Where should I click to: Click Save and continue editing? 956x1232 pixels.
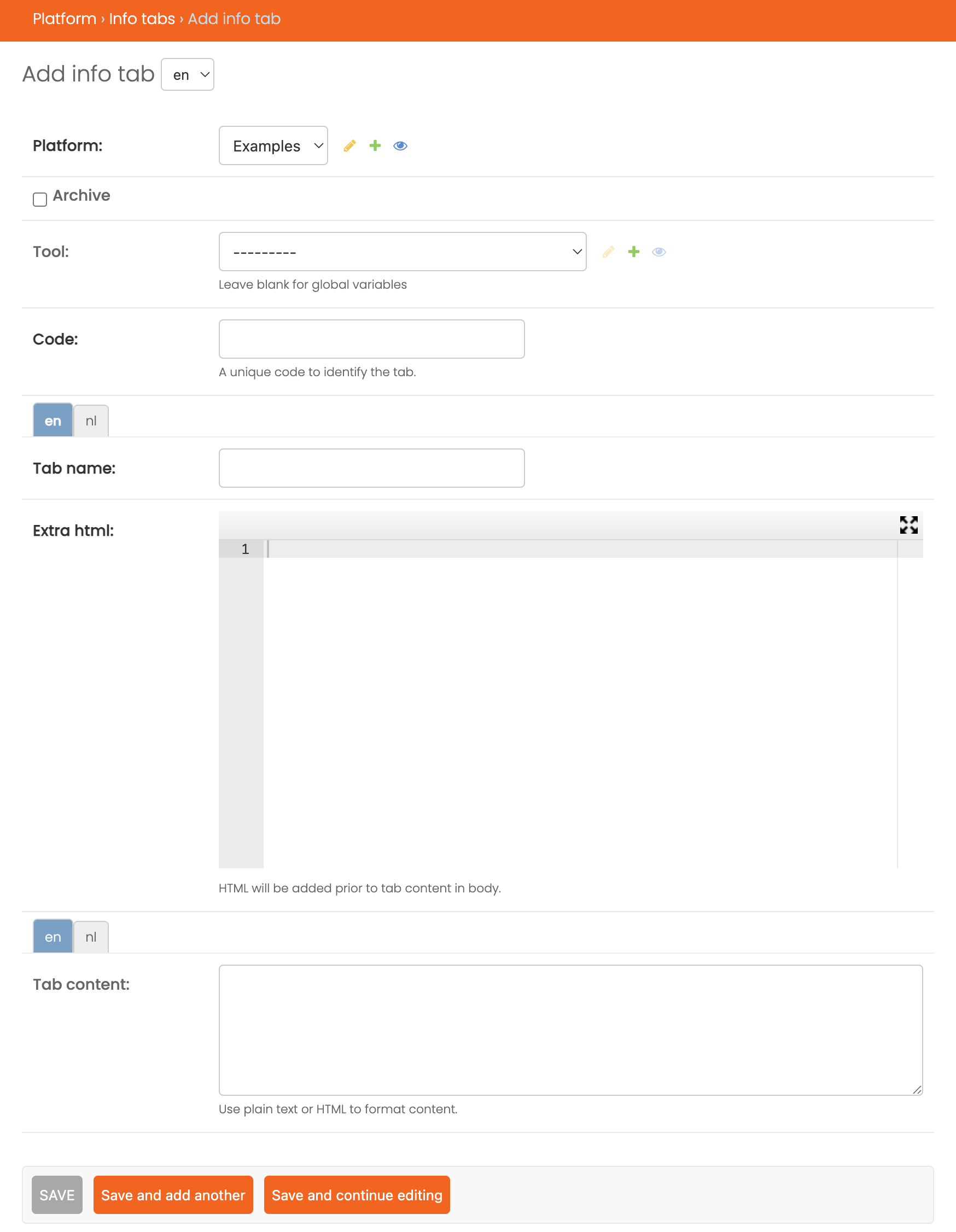tap(357, 1195)
